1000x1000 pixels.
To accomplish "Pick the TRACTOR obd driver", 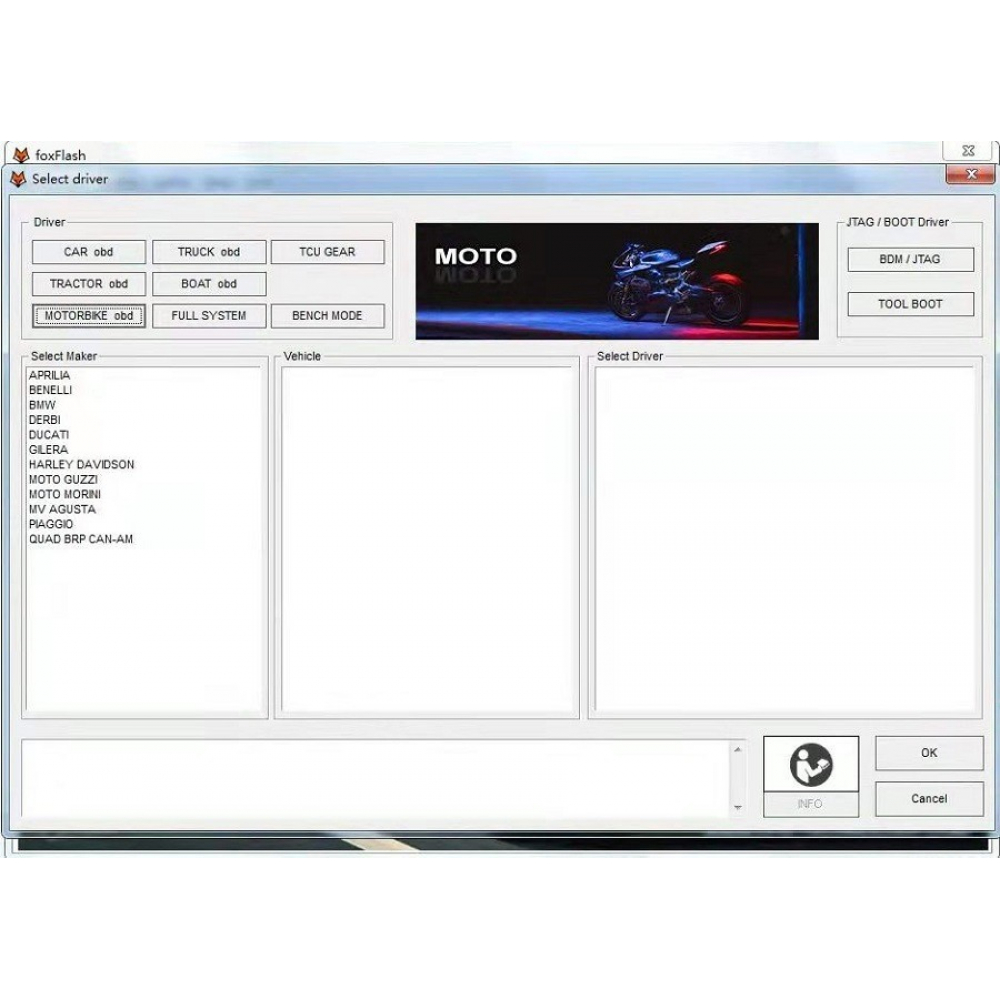I will 89,284.
